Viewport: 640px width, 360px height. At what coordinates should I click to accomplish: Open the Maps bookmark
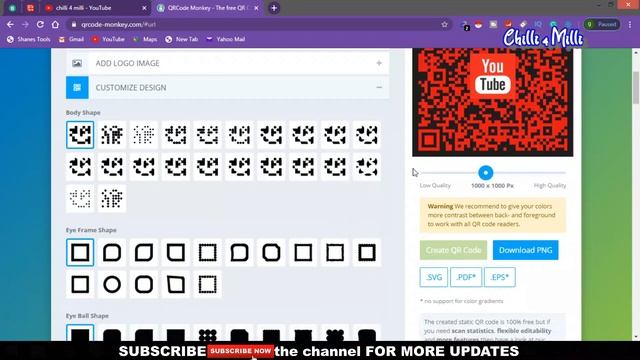145,39
